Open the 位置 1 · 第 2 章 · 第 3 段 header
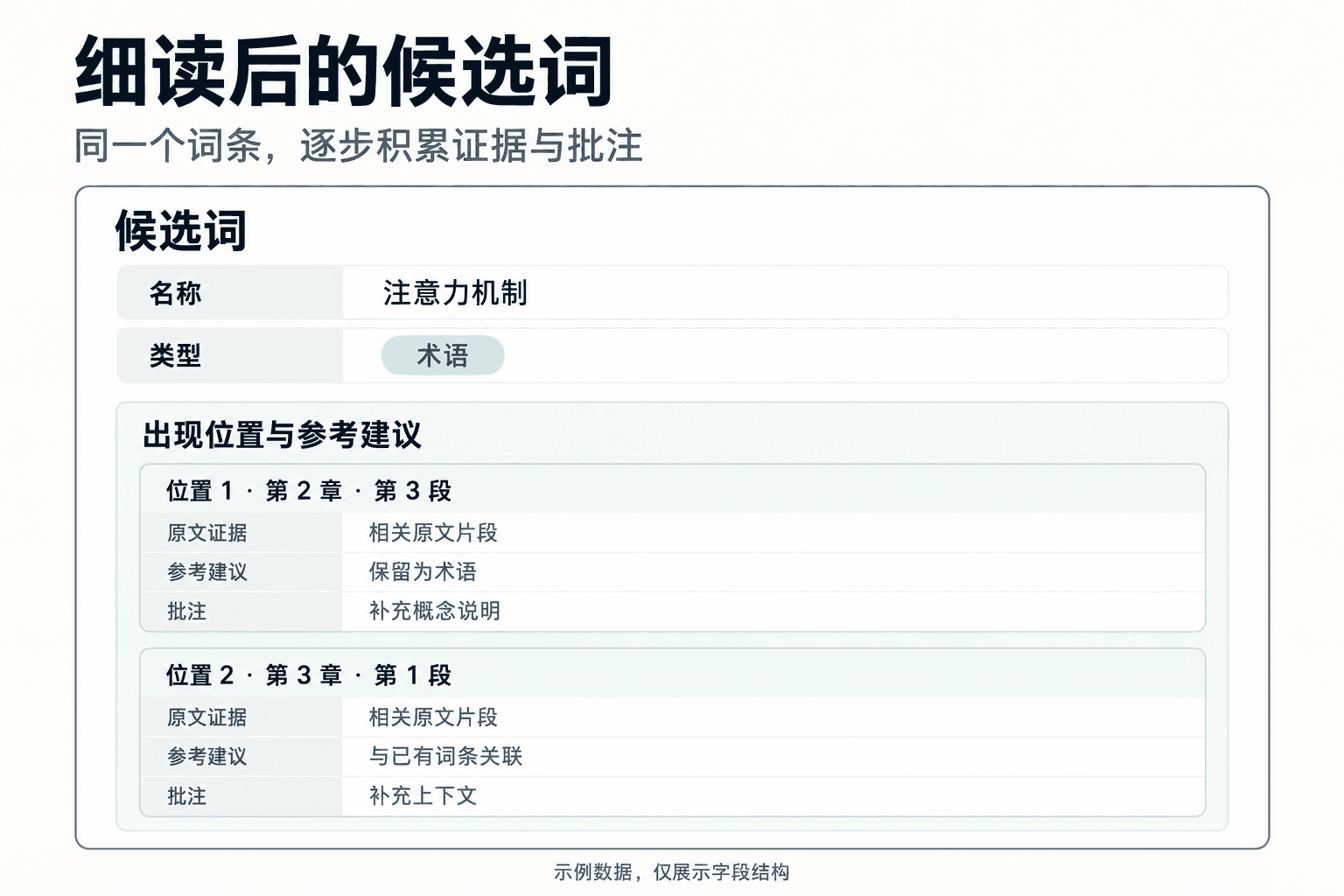Screen dimensions: 1344x896 [x=672, y=490]
